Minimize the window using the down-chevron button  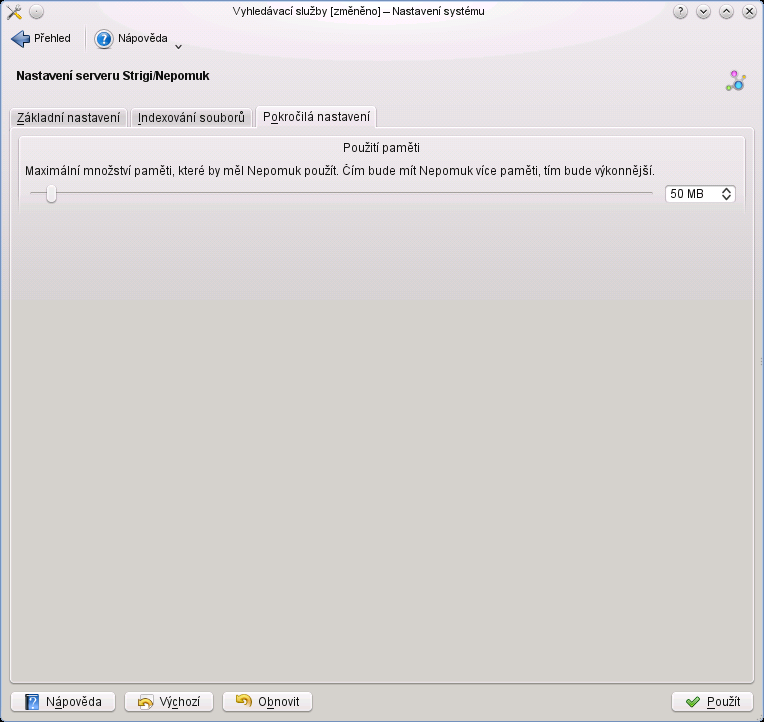[703, 11]
